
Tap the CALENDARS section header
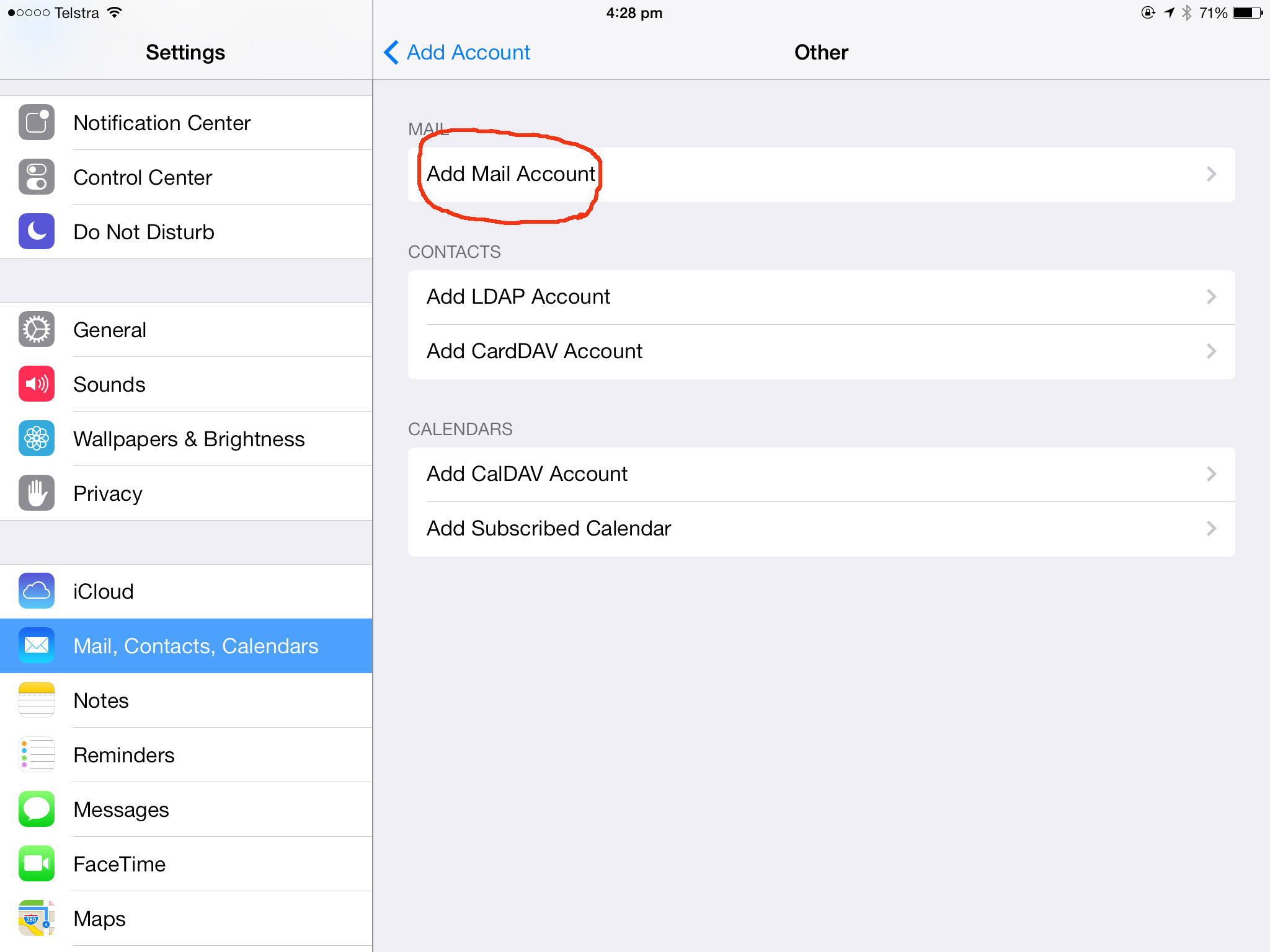point(460,429)
